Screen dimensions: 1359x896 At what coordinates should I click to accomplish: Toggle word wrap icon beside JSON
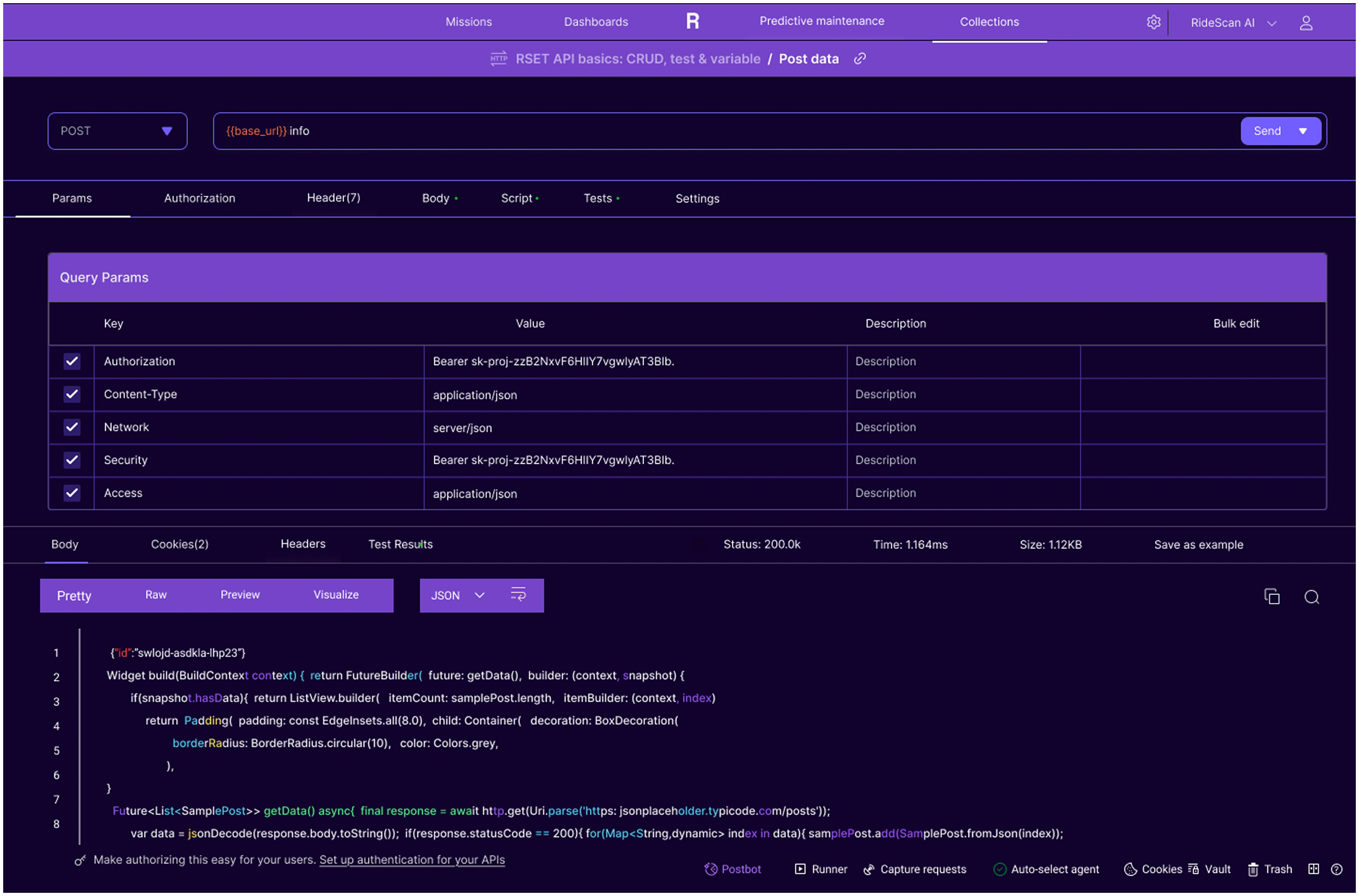click(x=518, y=595)
